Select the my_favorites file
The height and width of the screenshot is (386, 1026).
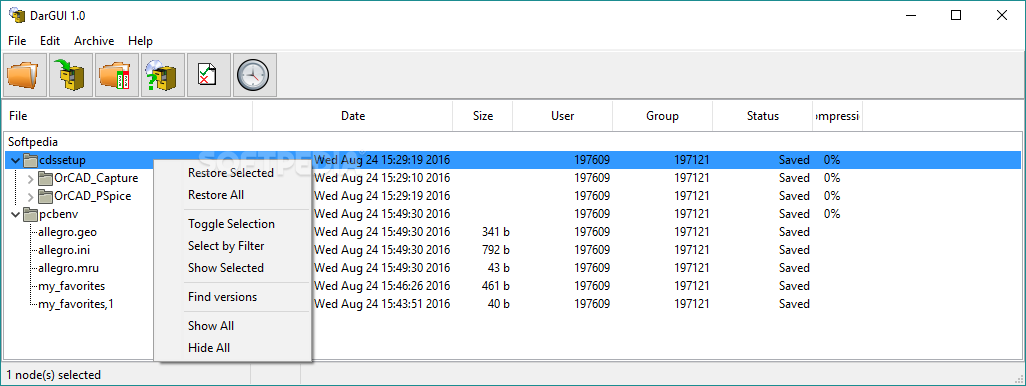coord(71,286)
